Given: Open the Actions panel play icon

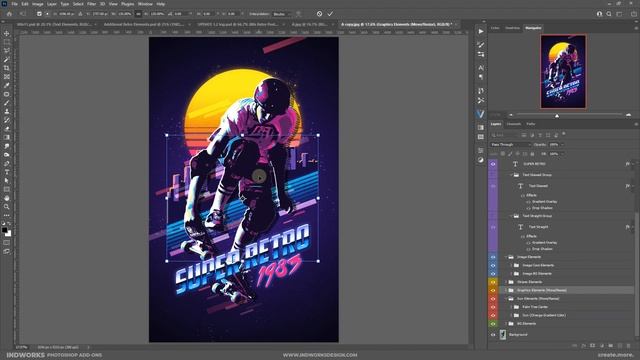Looking at the screenshot, I should point(481,31).
